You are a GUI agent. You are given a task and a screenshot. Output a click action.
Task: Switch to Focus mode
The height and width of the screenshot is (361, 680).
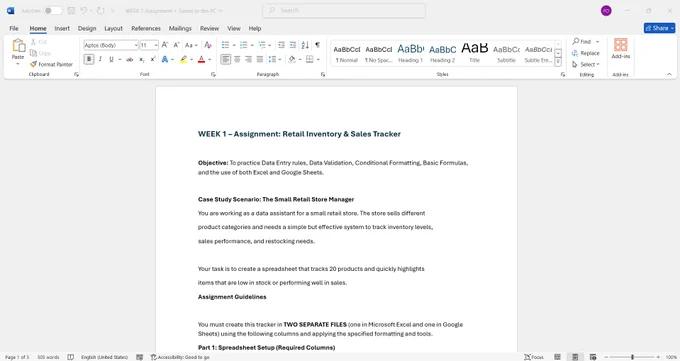(533, 357)
